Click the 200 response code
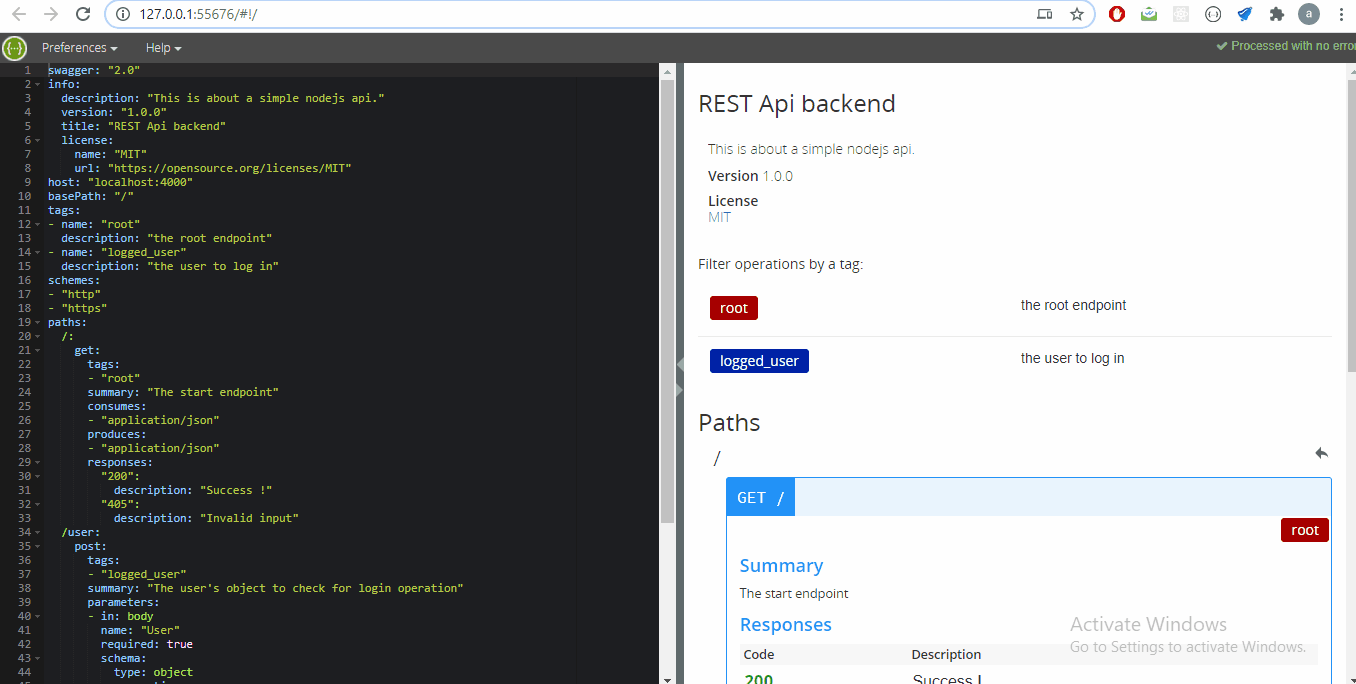The width and height of the screenshot is (1356, 684). (x=758, y=680)
